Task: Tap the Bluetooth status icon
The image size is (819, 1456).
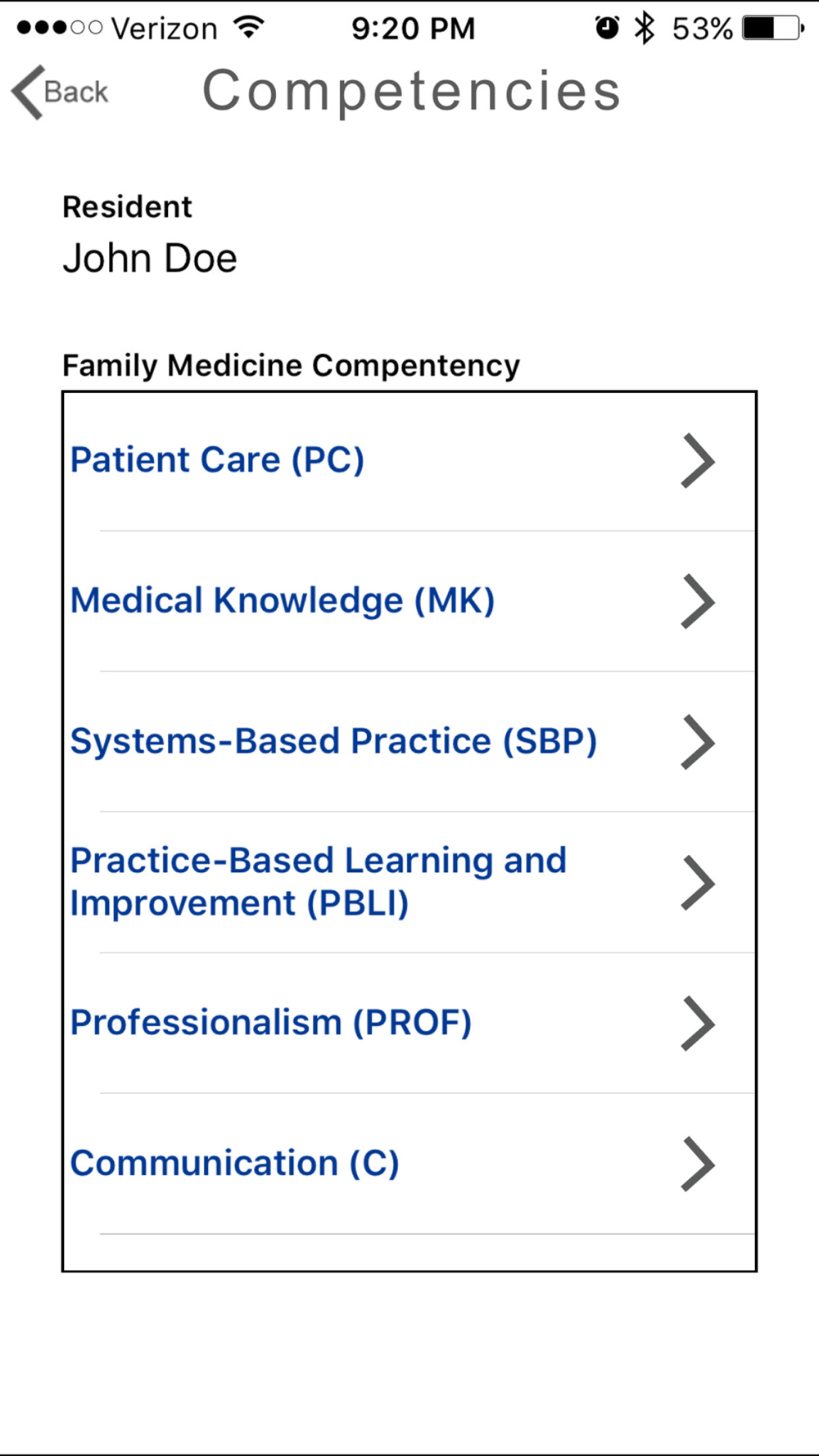Action: click(645, 28)
